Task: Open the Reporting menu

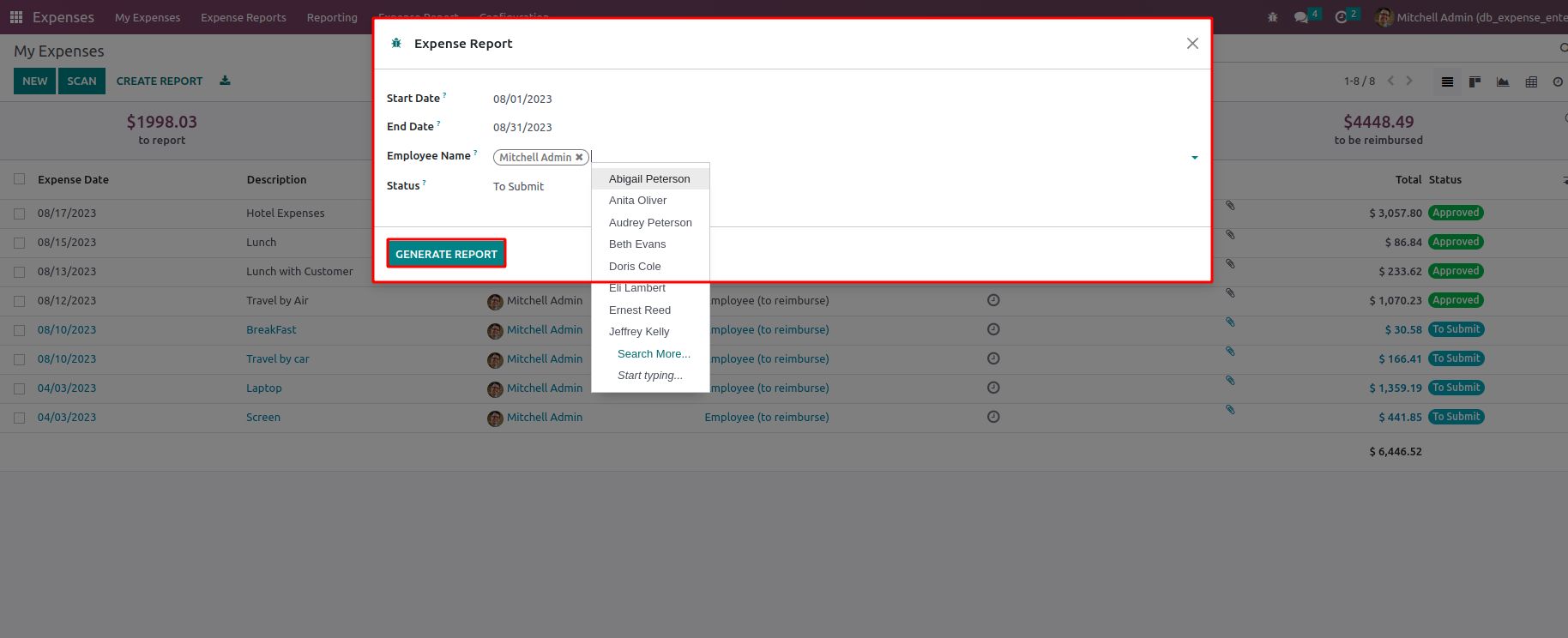Action: coord(332,17)
